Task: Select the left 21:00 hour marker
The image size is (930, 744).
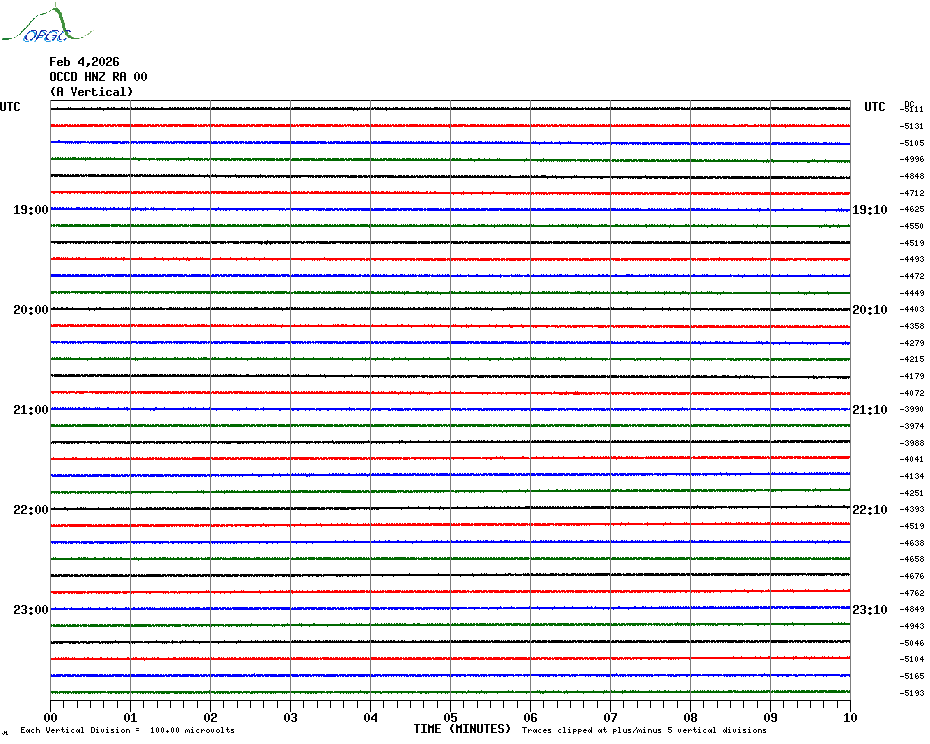Action: 30,410
